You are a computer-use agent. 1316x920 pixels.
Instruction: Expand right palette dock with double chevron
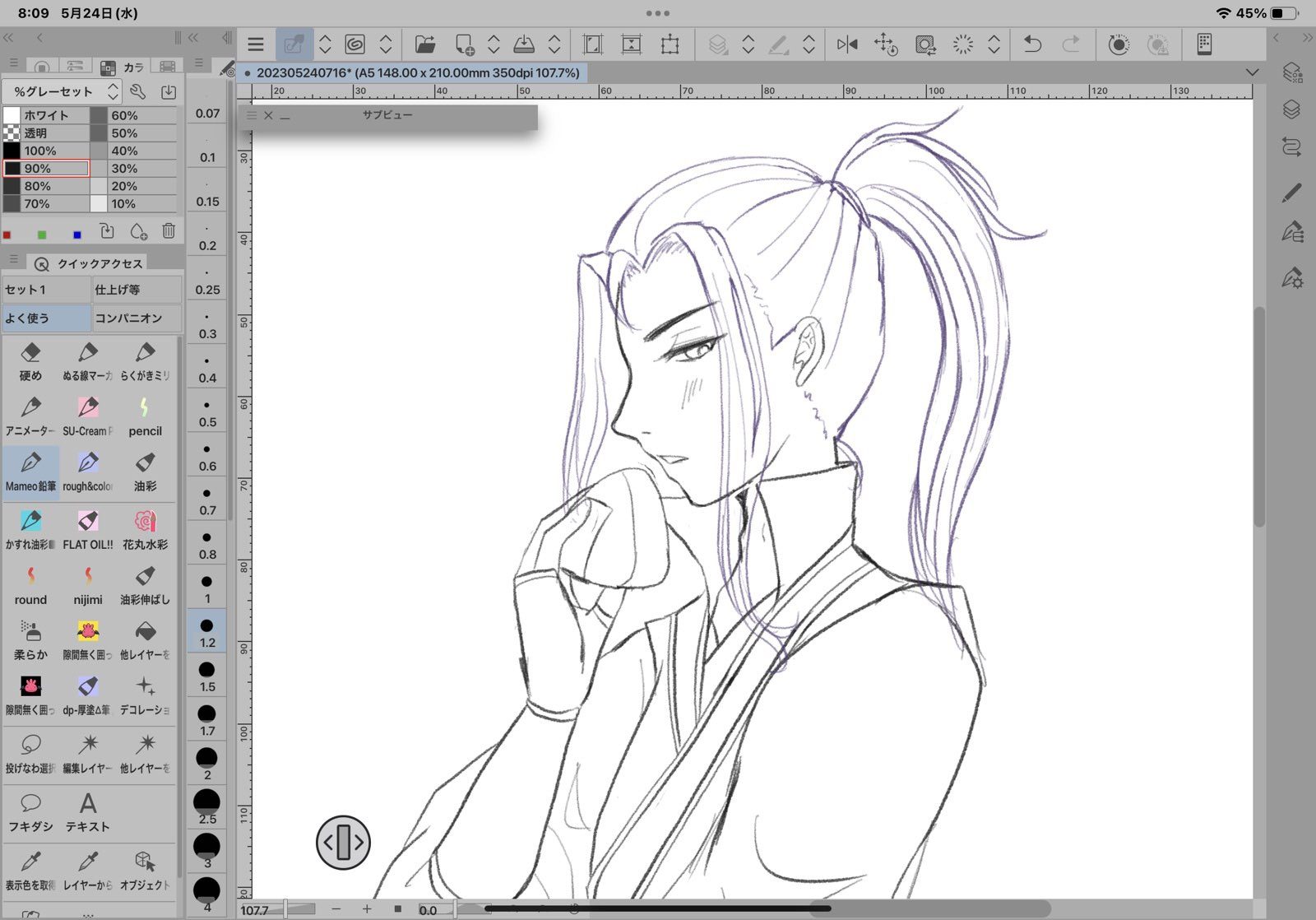click(1308, 38)
